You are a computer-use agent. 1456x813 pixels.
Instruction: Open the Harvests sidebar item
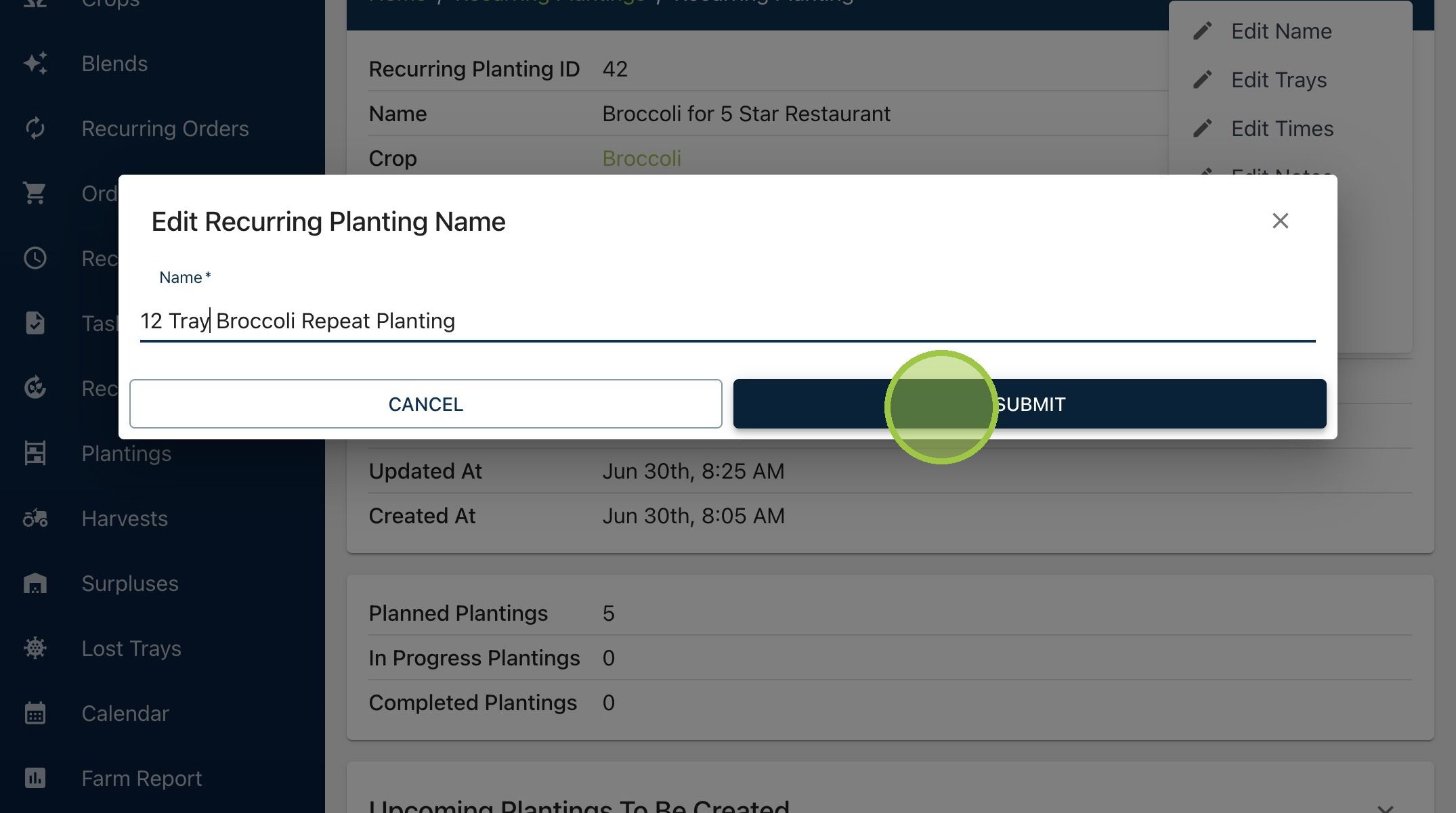[125, 519]
